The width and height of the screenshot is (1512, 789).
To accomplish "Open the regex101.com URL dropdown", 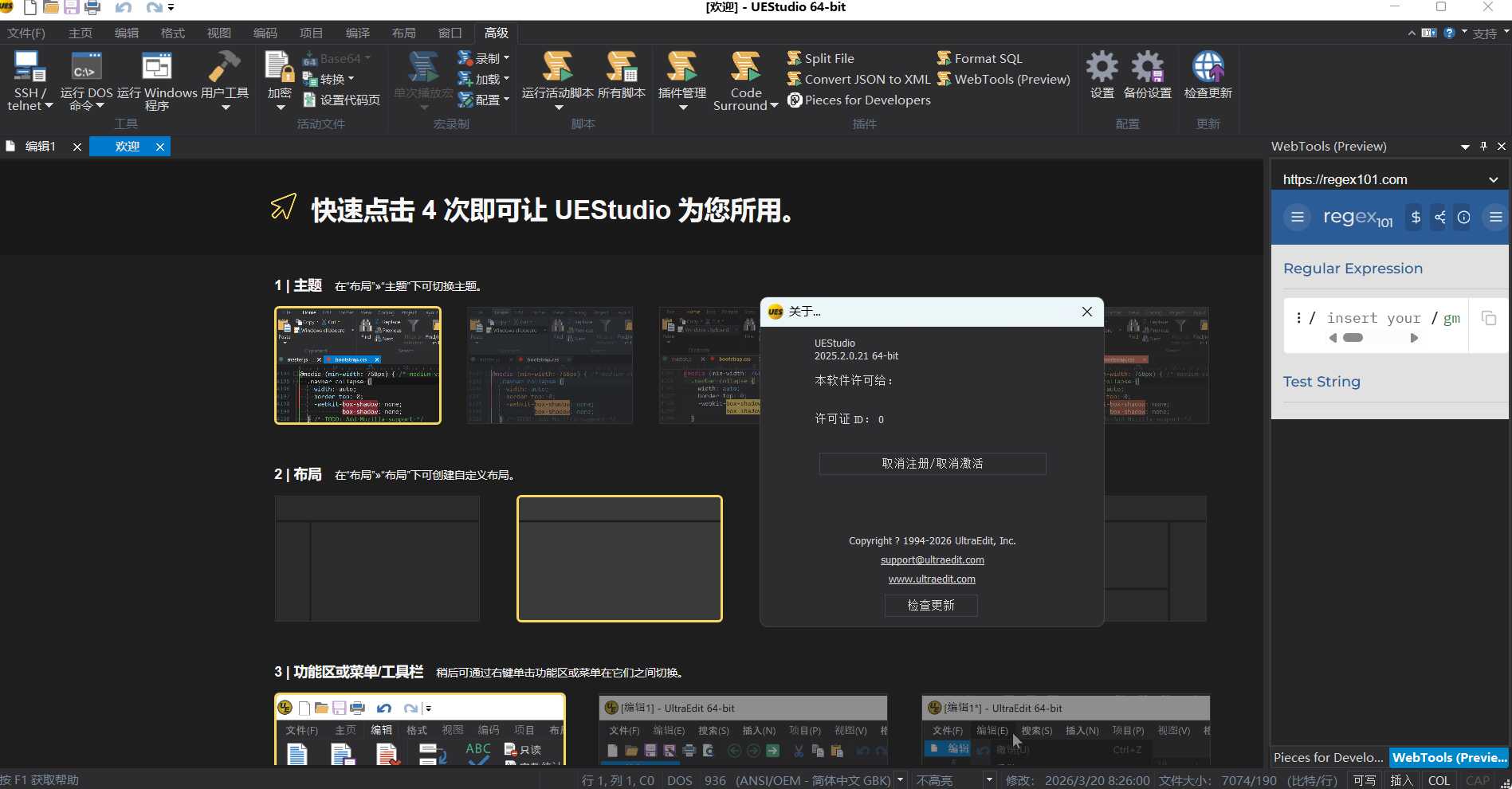I will 1492,179.
